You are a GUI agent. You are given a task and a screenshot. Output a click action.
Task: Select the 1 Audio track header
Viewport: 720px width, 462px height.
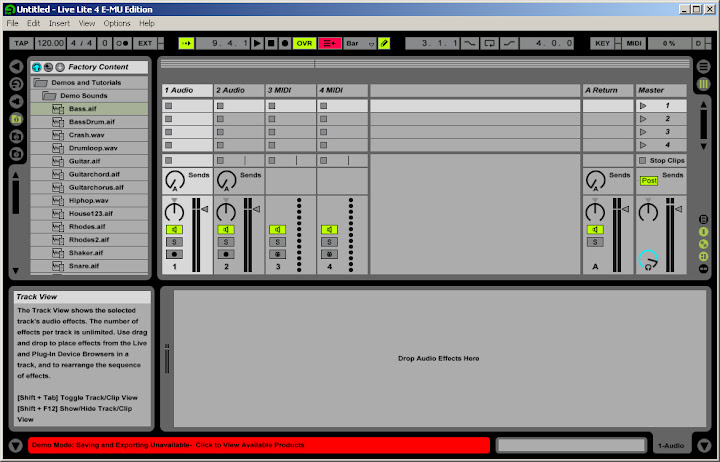187,90
